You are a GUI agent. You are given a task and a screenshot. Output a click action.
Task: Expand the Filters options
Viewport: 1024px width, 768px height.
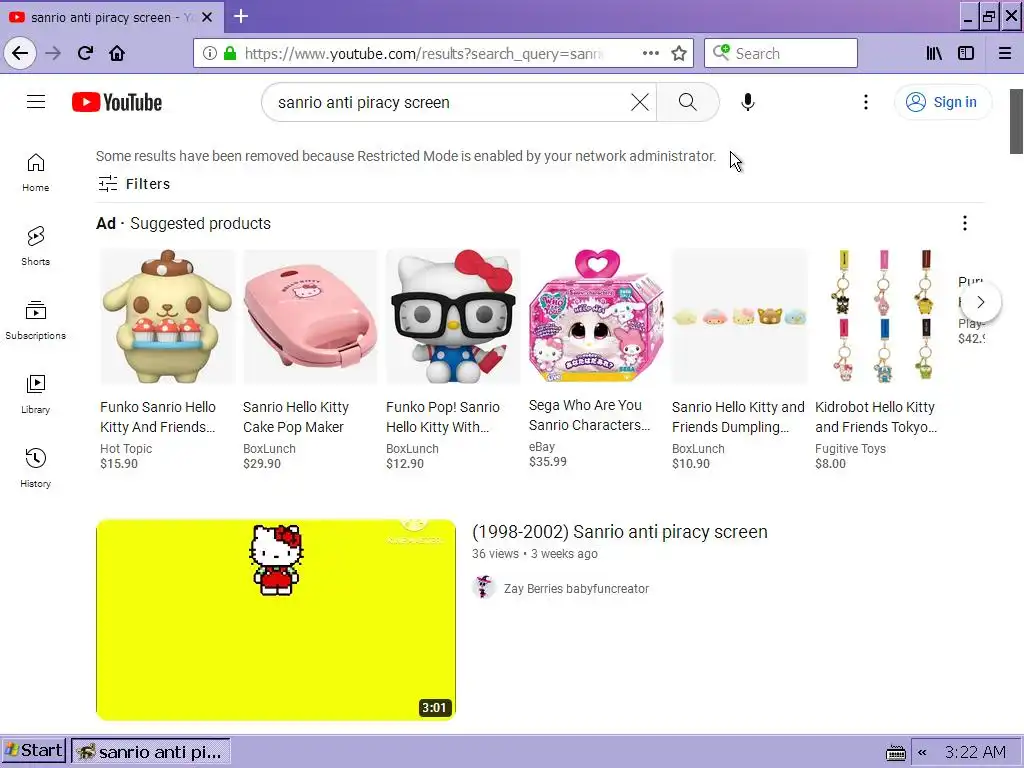(x=134, y=184)
